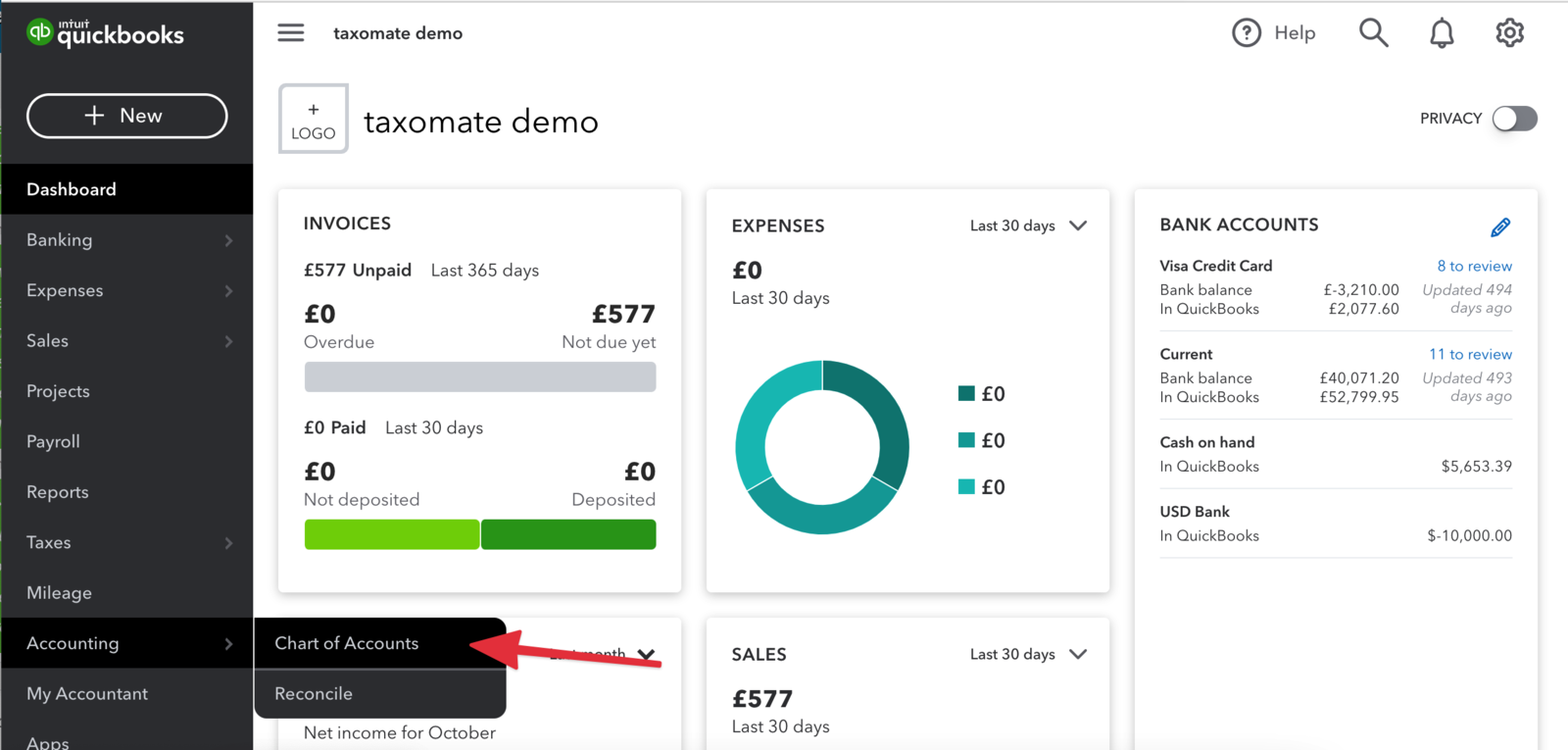Open the search magnifier icon
1568x750 pixels.
point(1373,32)
